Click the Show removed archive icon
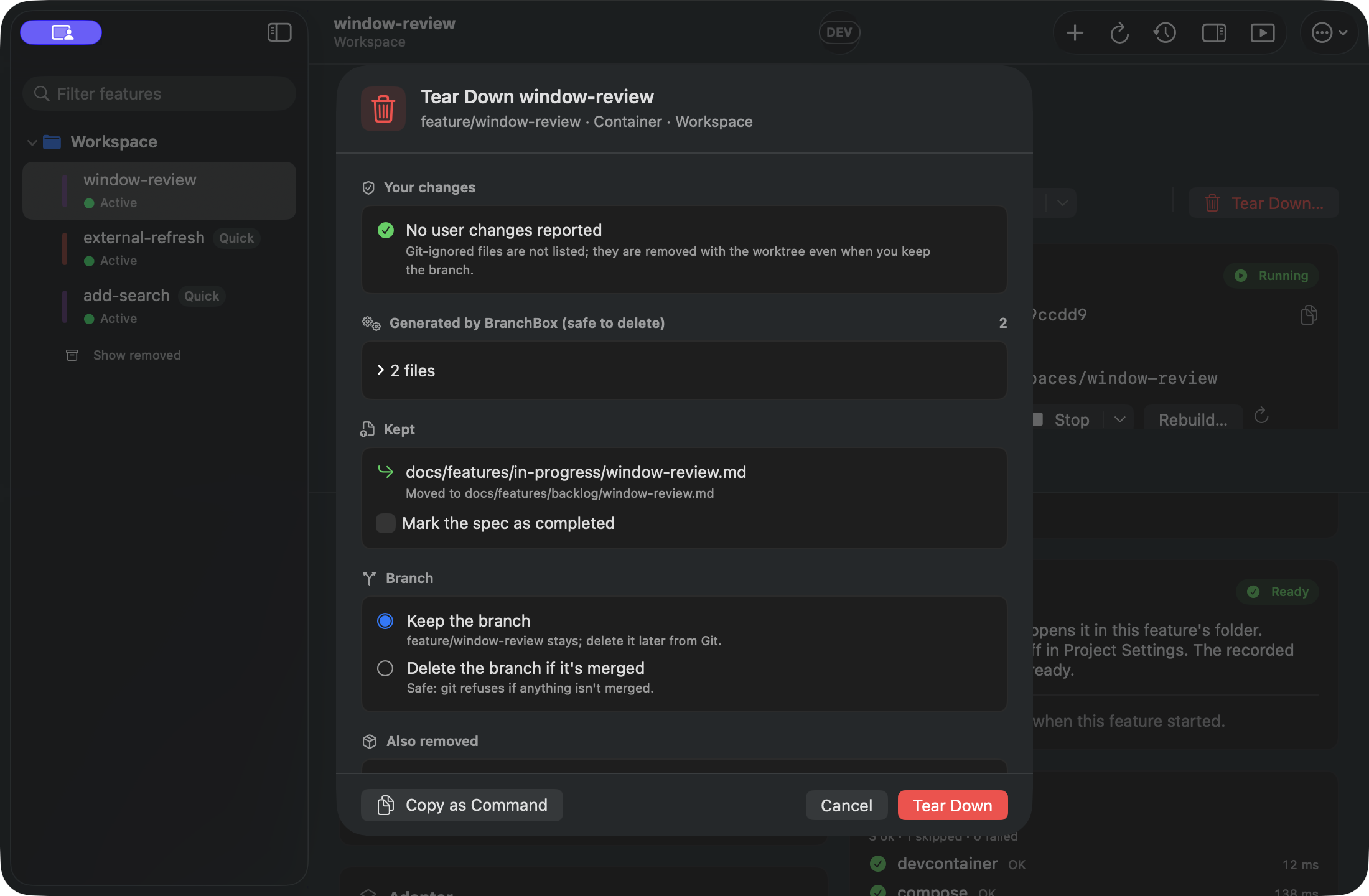Image resolution: width=1369 pixels, height=896 pixels. 72,355
